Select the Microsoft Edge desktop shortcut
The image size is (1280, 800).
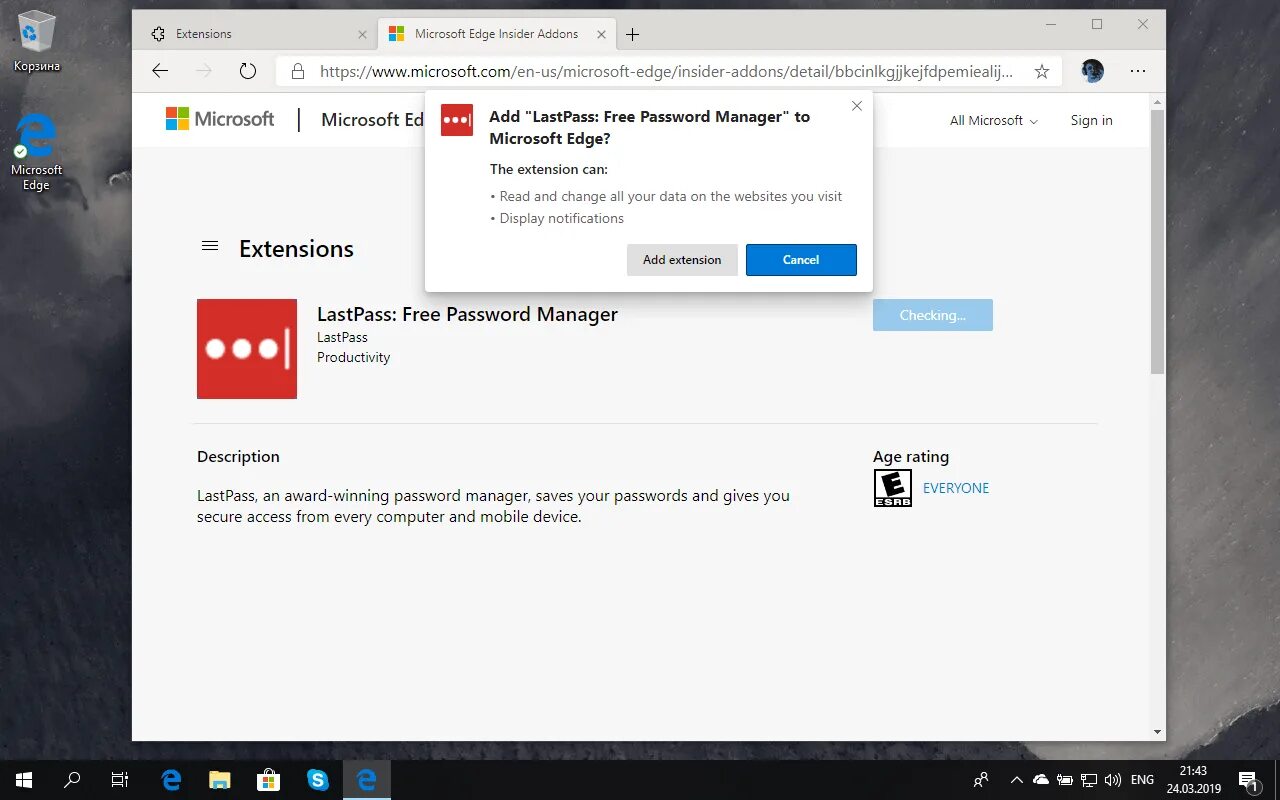click(x=36, y=152)
